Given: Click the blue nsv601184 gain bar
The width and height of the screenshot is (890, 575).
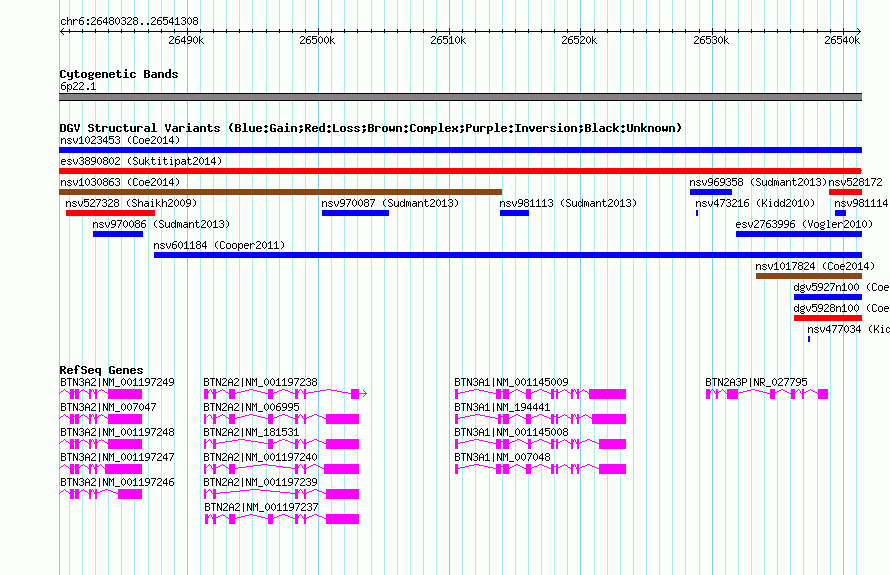Looking at the screenshot, I should [x=508, y=255].
